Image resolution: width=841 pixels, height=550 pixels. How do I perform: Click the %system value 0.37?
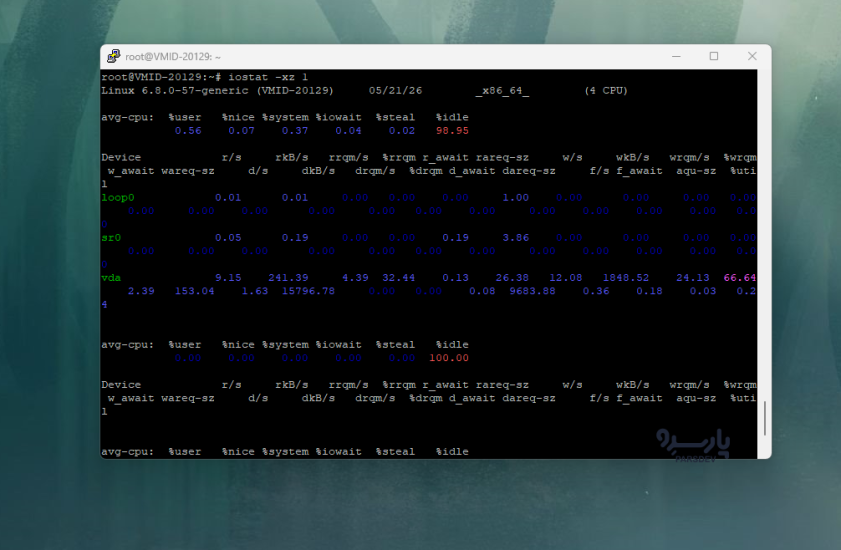click(295, 130)
